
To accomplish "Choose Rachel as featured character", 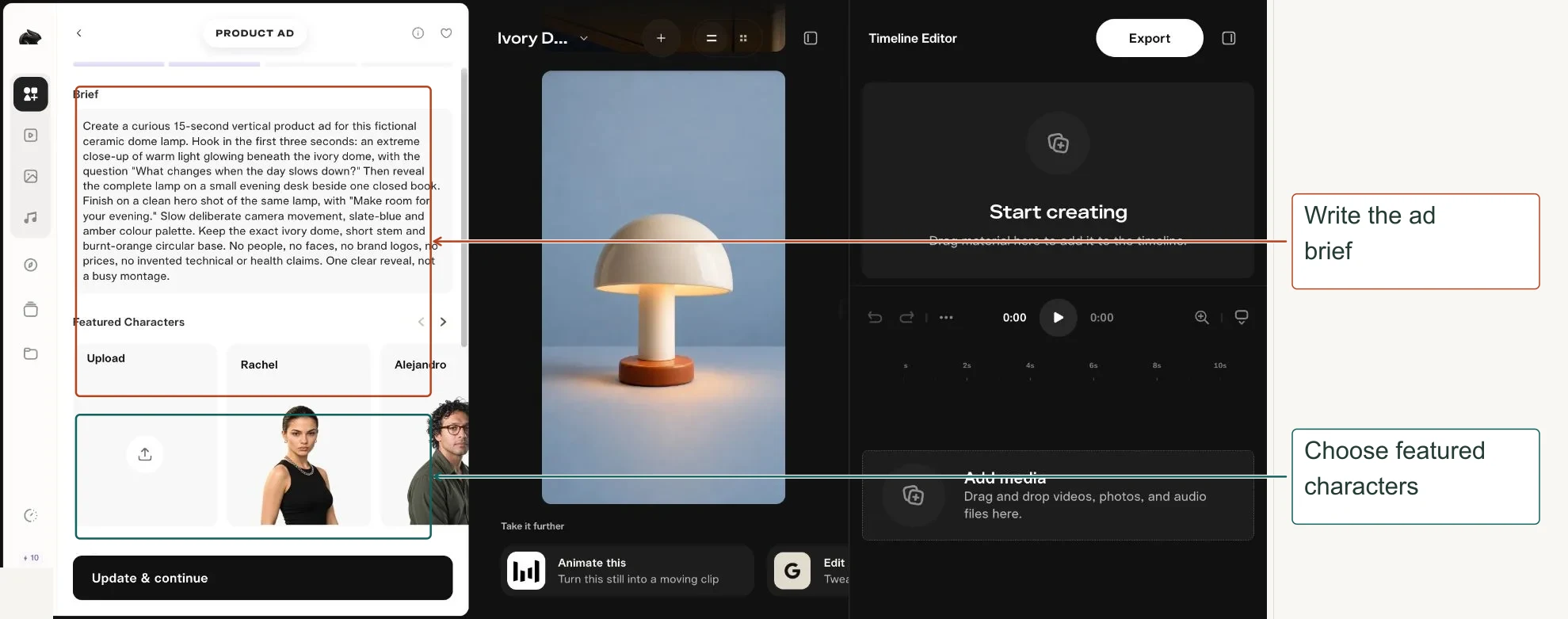I will click(x=299, y=434).
